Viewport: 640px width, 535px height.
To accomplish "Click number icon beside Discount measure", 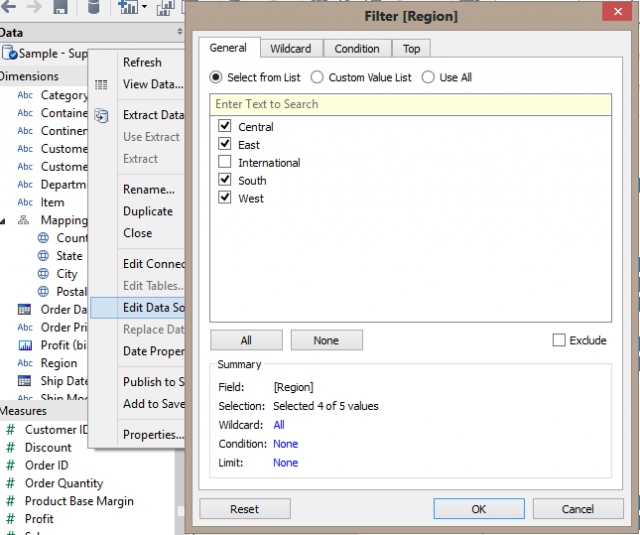I will point(11,448).
